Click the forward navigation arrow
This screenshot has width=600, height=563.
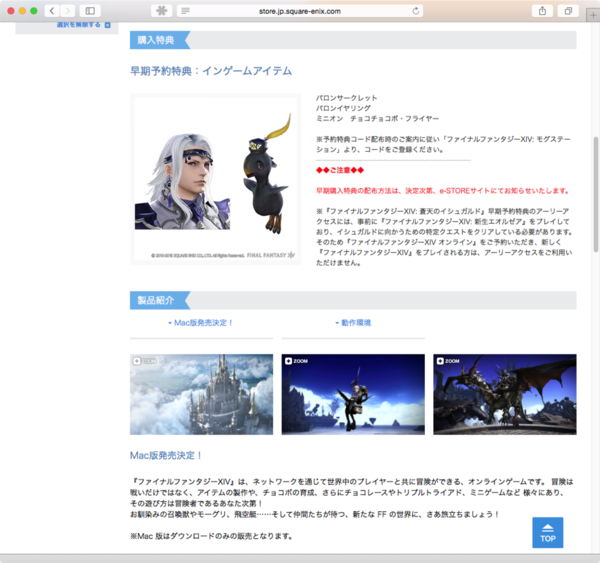[x=67, y=11]
